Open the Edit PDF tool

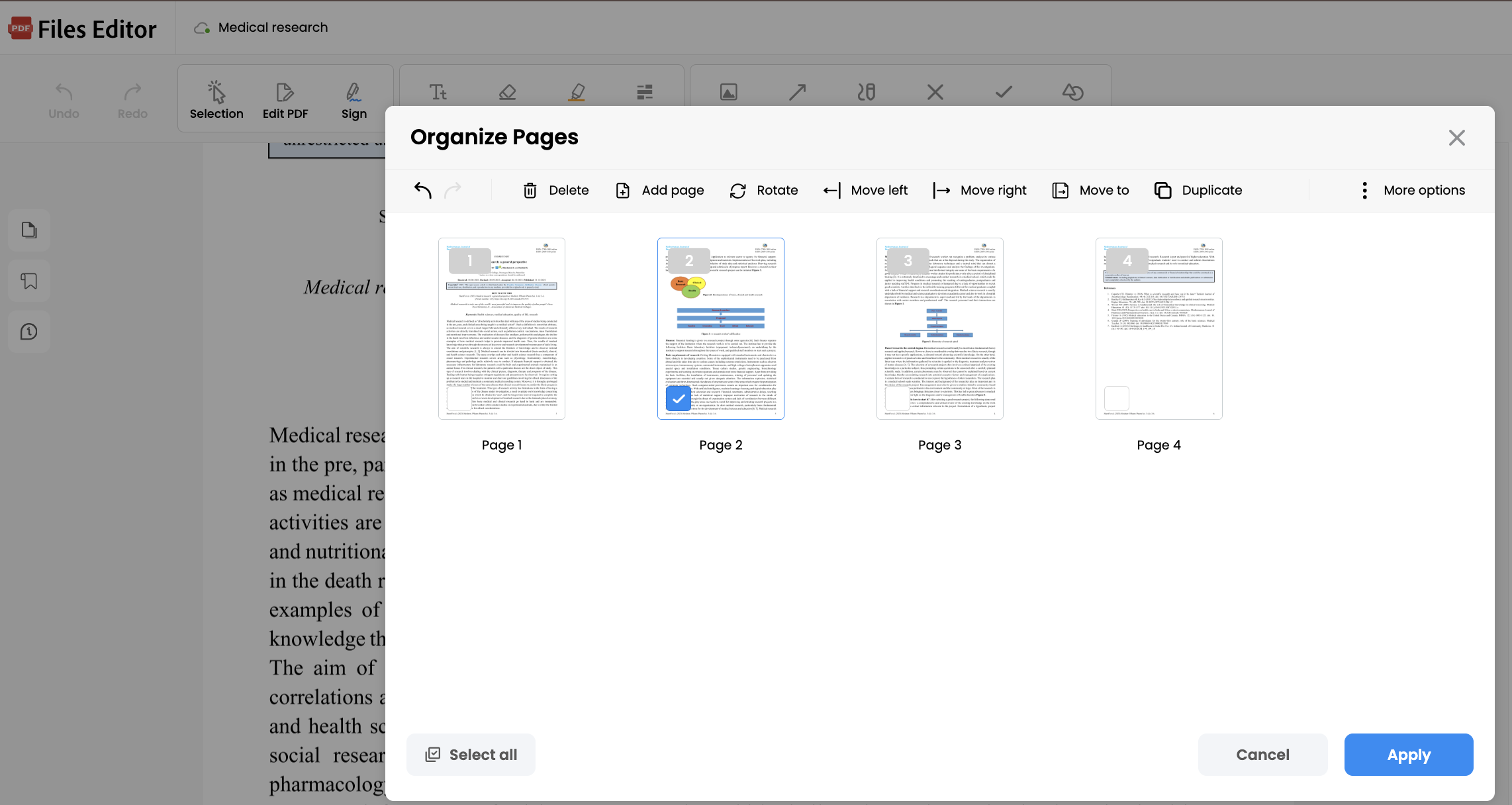(285, 100)
